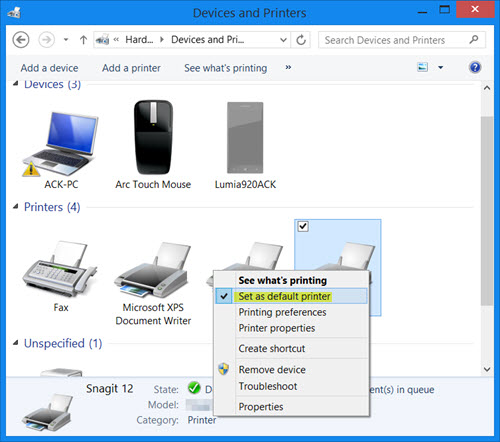Click Add a device in toolbar
Viewport: 500px width, 442px height.
pyautogui.click(x=49, y=68)
